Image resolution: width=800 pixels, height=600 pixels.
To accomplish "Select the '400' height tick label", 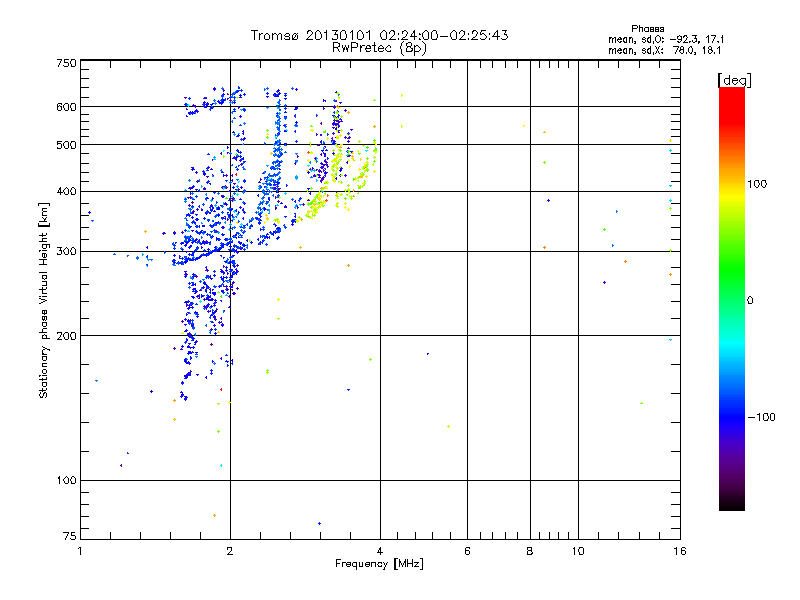I will [x=66, y=191].
